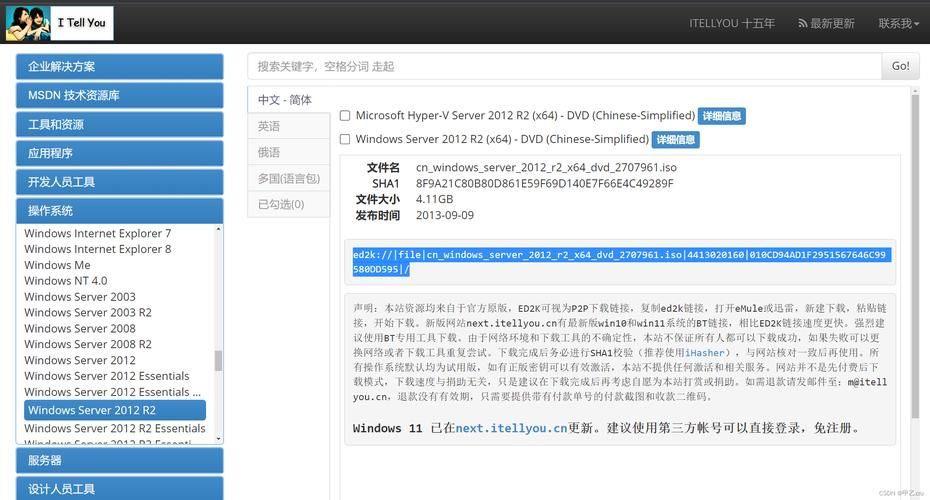This screenshot has height=500, width=930.
Task: Open the ITELLYOU 十五年 link
Action: 732,23
